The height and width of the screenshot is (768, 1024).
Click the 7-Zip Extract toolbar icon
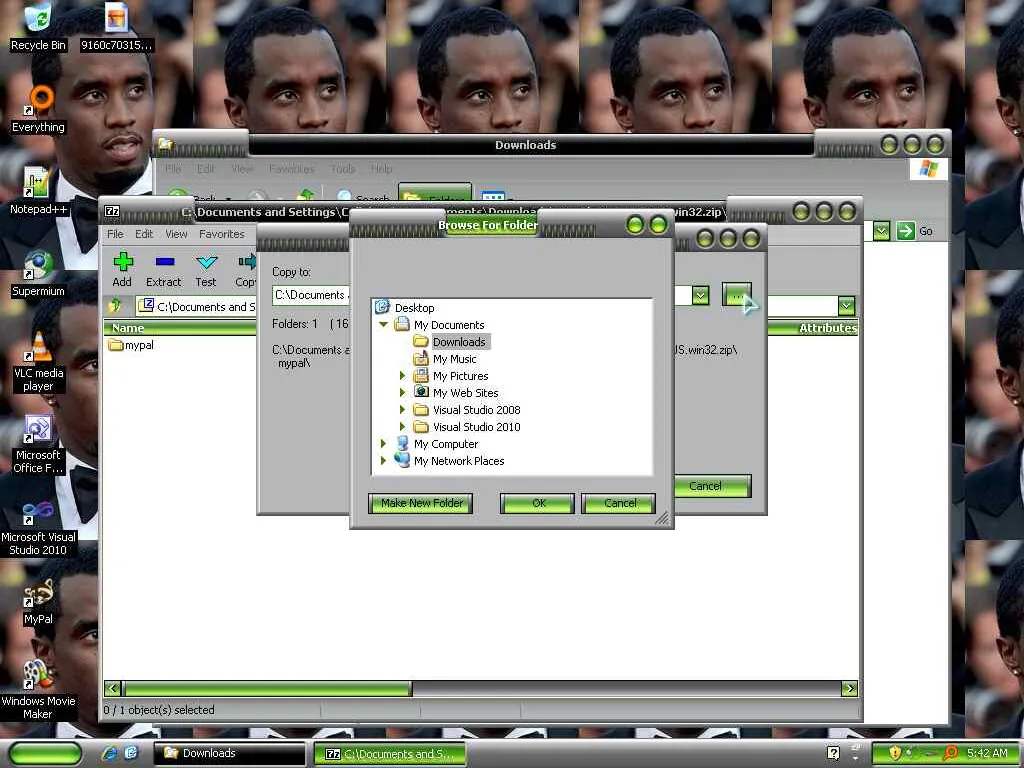[x=163, y=270]
